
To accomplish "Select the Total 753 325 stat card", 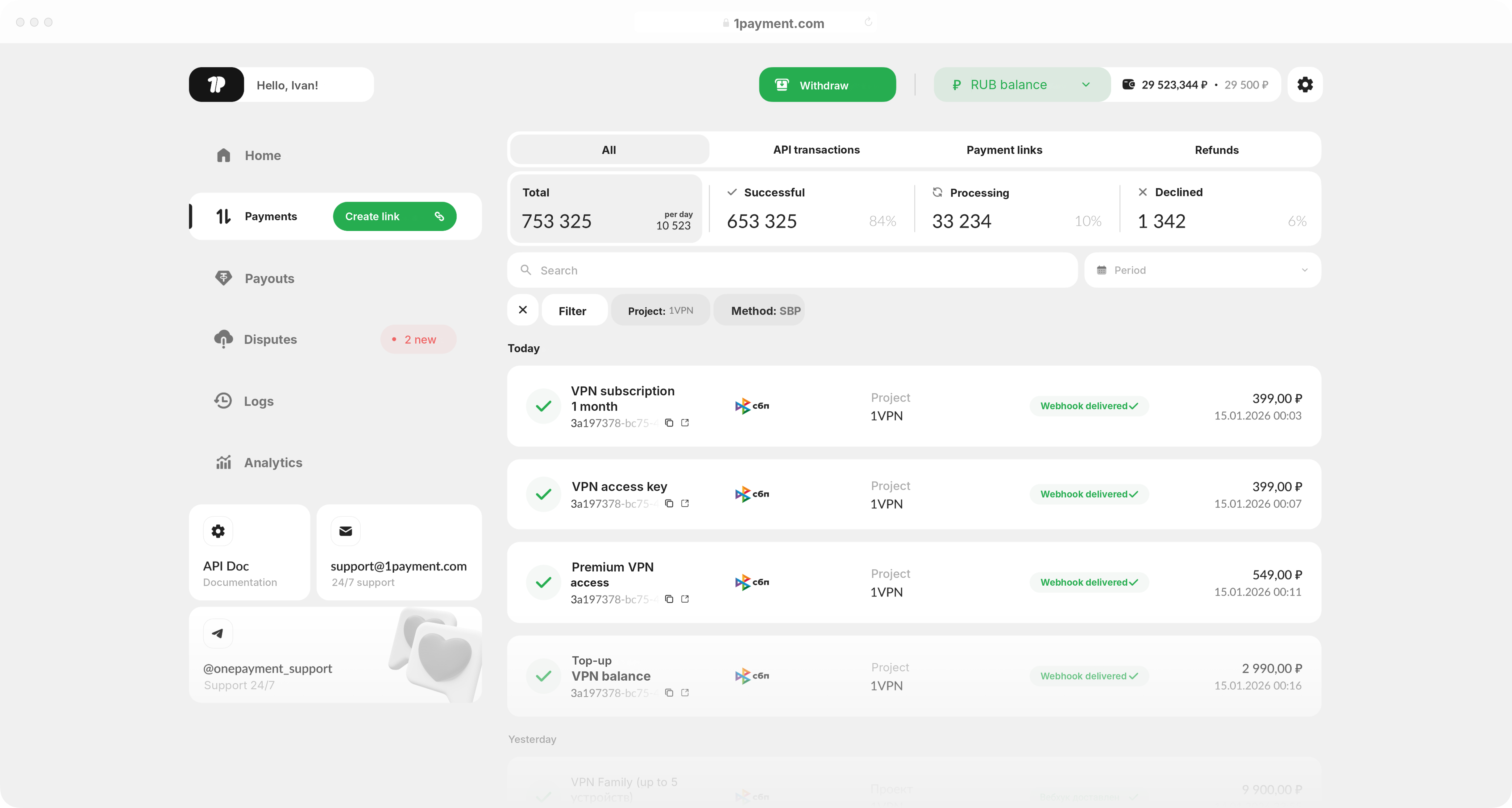I will pos(606,208).
